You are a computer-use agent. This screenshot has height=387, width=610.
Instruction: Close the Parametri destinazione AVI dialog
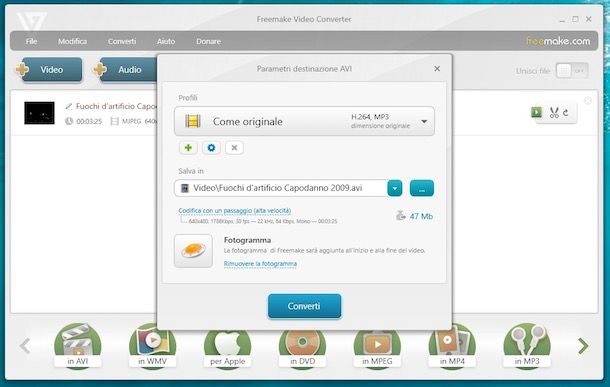(437, 68)
